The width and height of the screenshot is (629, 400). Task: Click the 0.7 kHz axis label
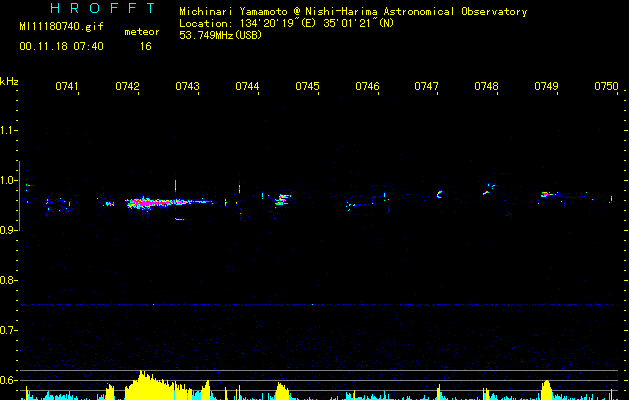point(8,330)
